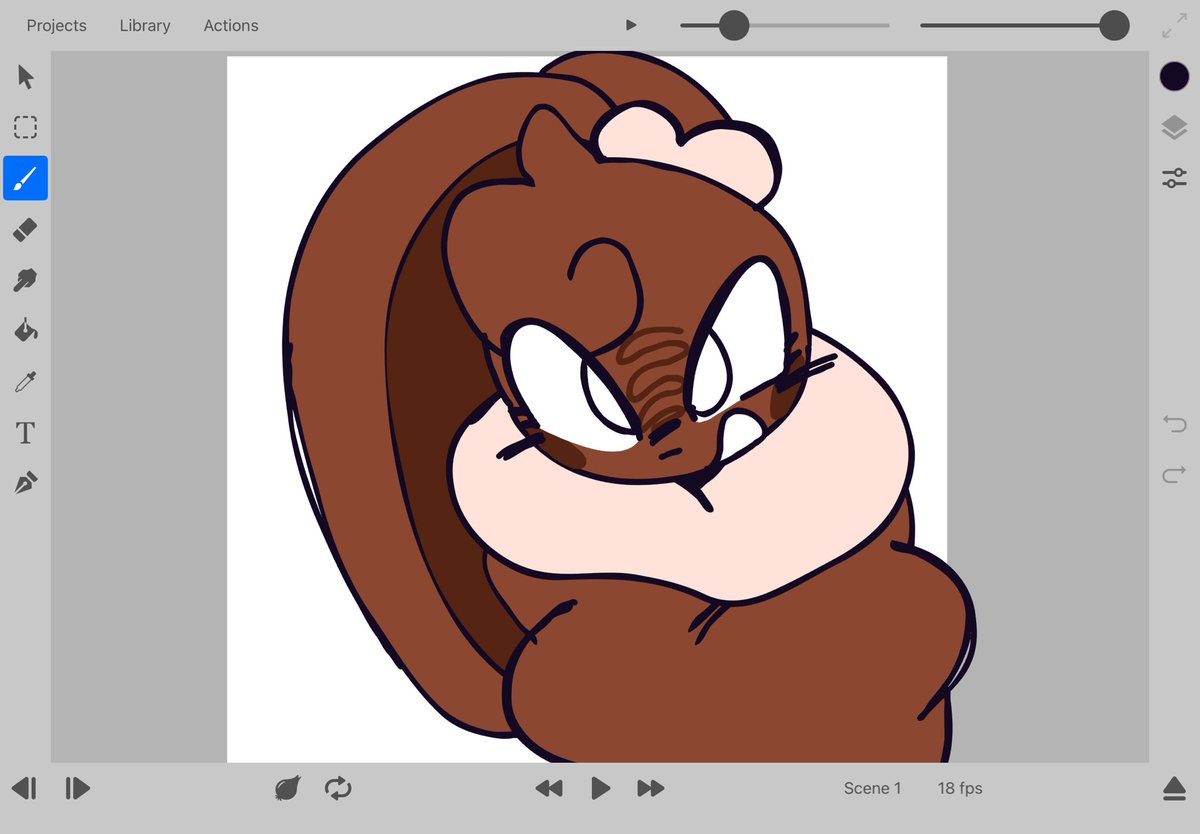
Task: Select the Eraser tool
Action: [25, 230]
